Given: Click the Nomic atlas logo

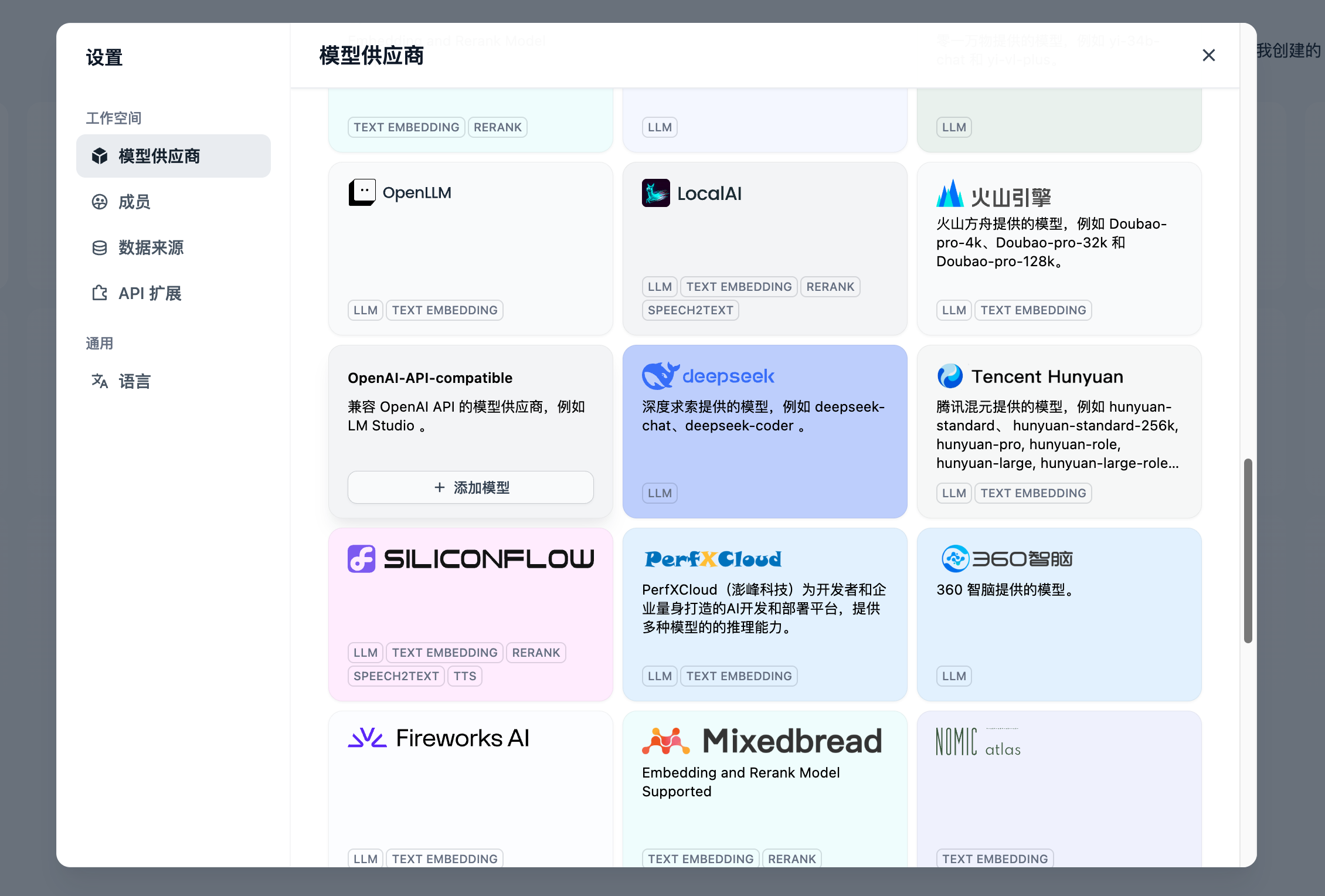Looking at the screenshot, I should [979, 742].
